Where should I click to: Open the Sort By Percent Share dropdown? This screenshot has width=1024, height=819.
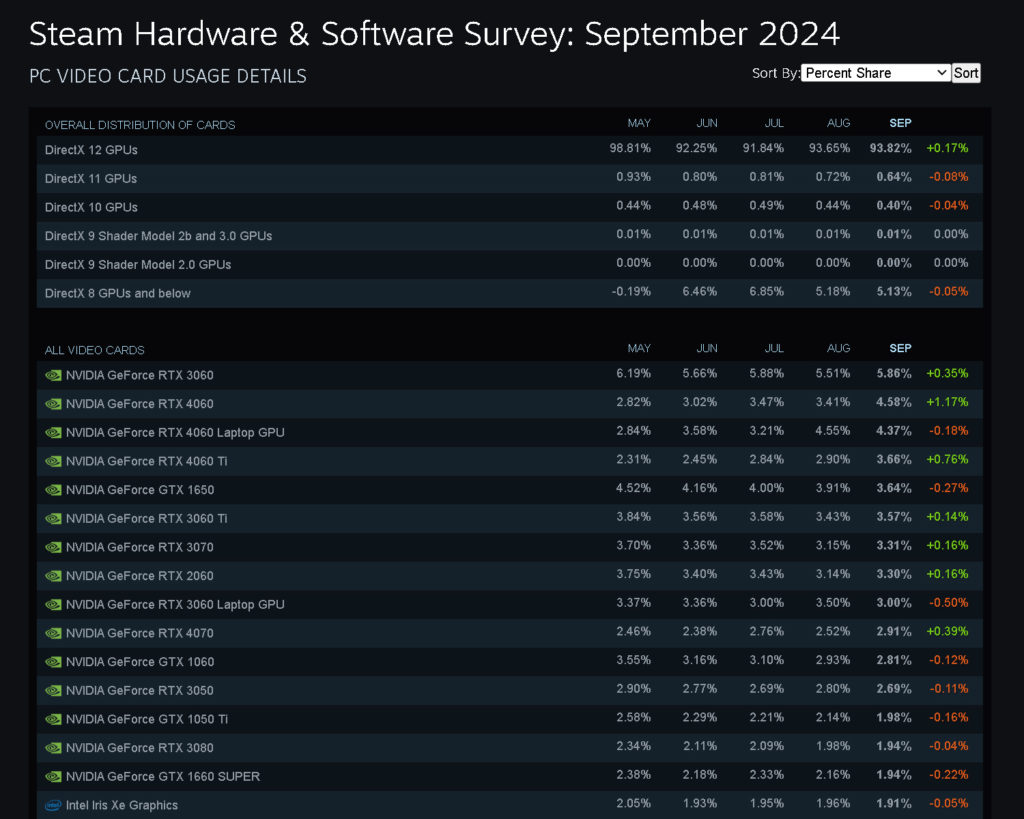(x=875, y=73)
